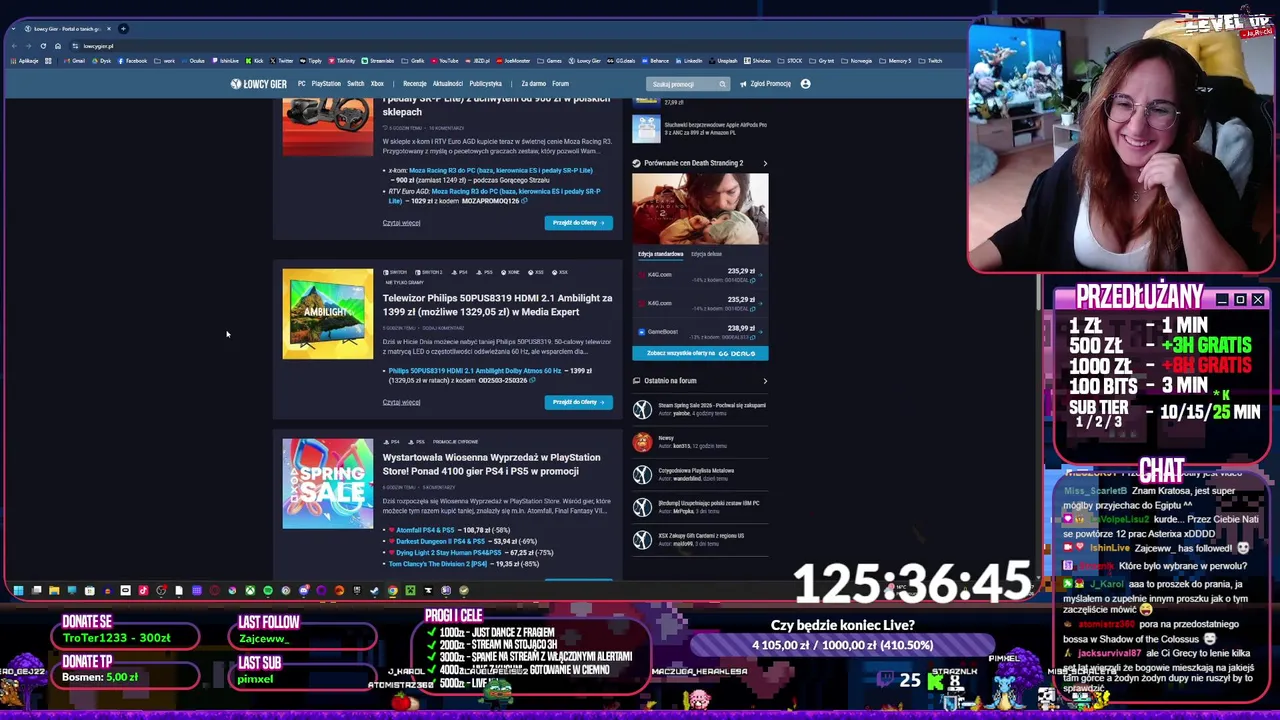Open the Twitter bookmark
1280x720 pixels.
[x=282, y=61]
